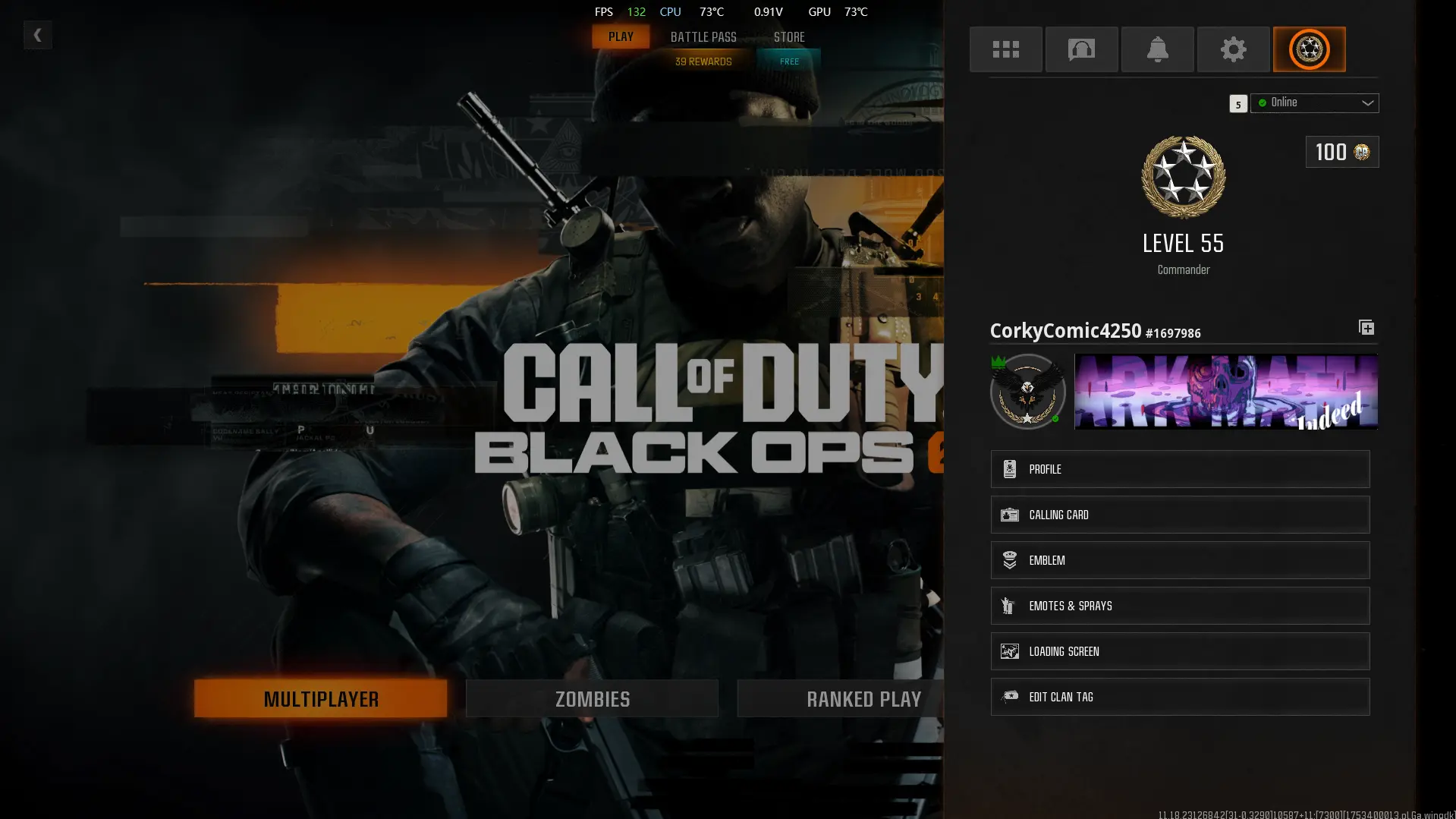Image resolution: width=1456 pixels, height=819 pixels.
Task: Click the FPS 132 overlay readout
Action: pyautogui.click(x=620, y=11)
